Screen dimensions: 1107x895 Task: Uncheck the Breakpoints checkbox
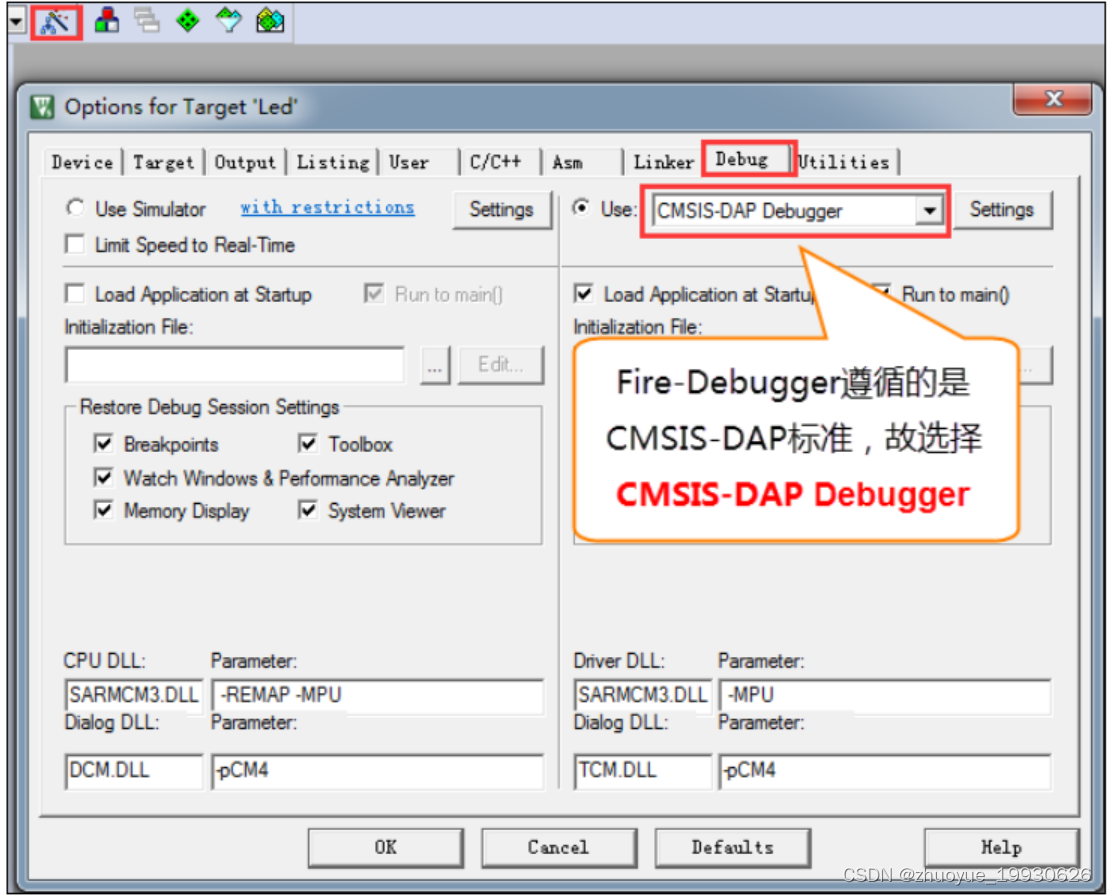click(104, 445)
